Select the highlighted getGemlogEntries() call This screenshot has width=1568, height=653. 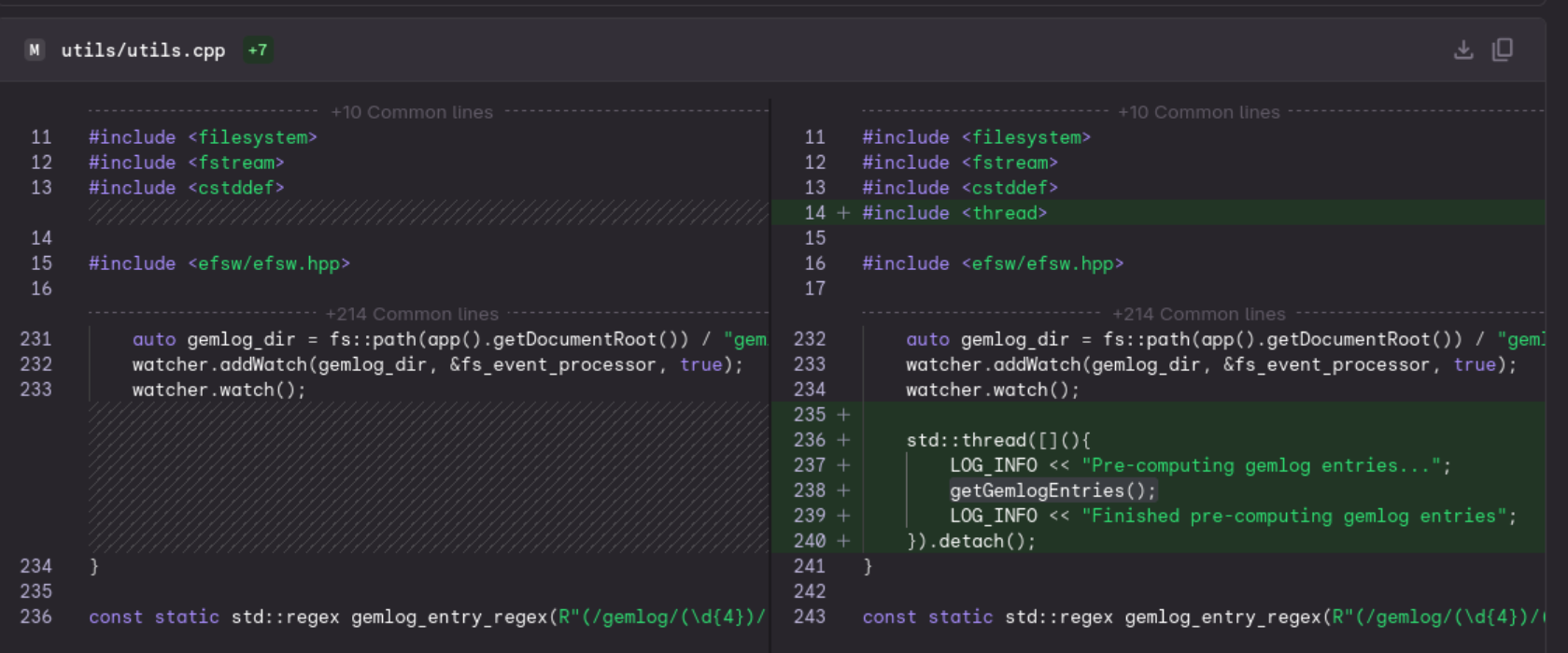[1052, 490]
